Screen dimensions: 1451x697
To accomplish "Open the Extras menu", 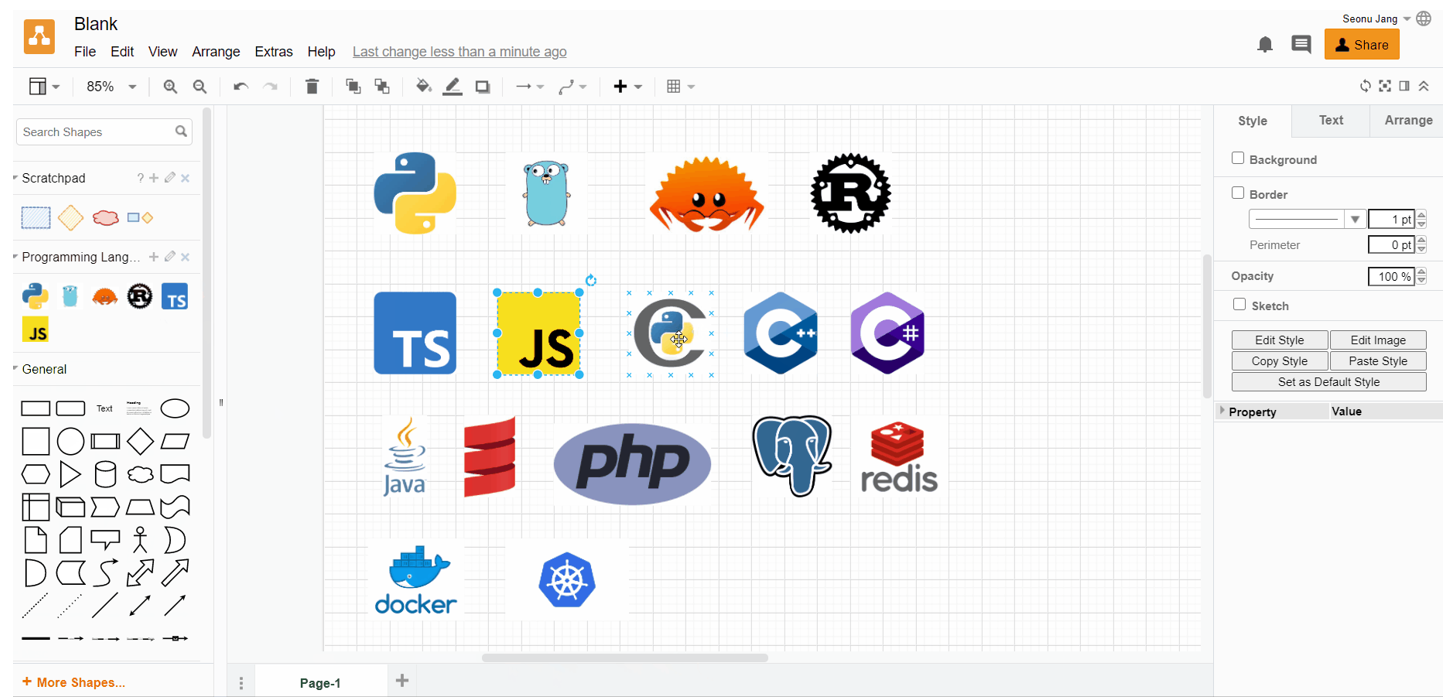I will [274, 52].
